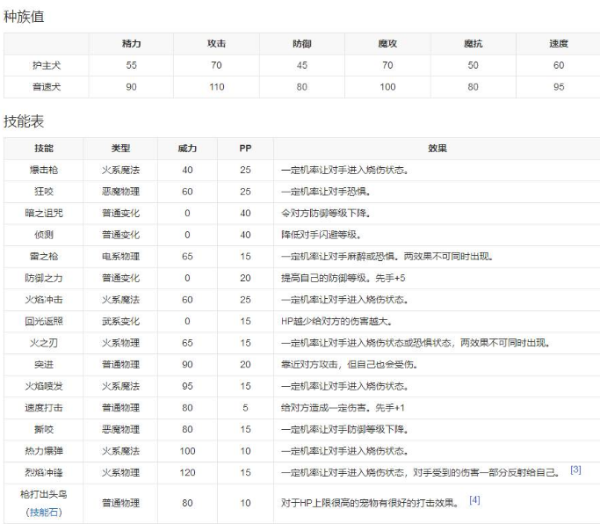Click the 技能石 link
This screenshot has height=524, width=600.
[x=44, y=510]
